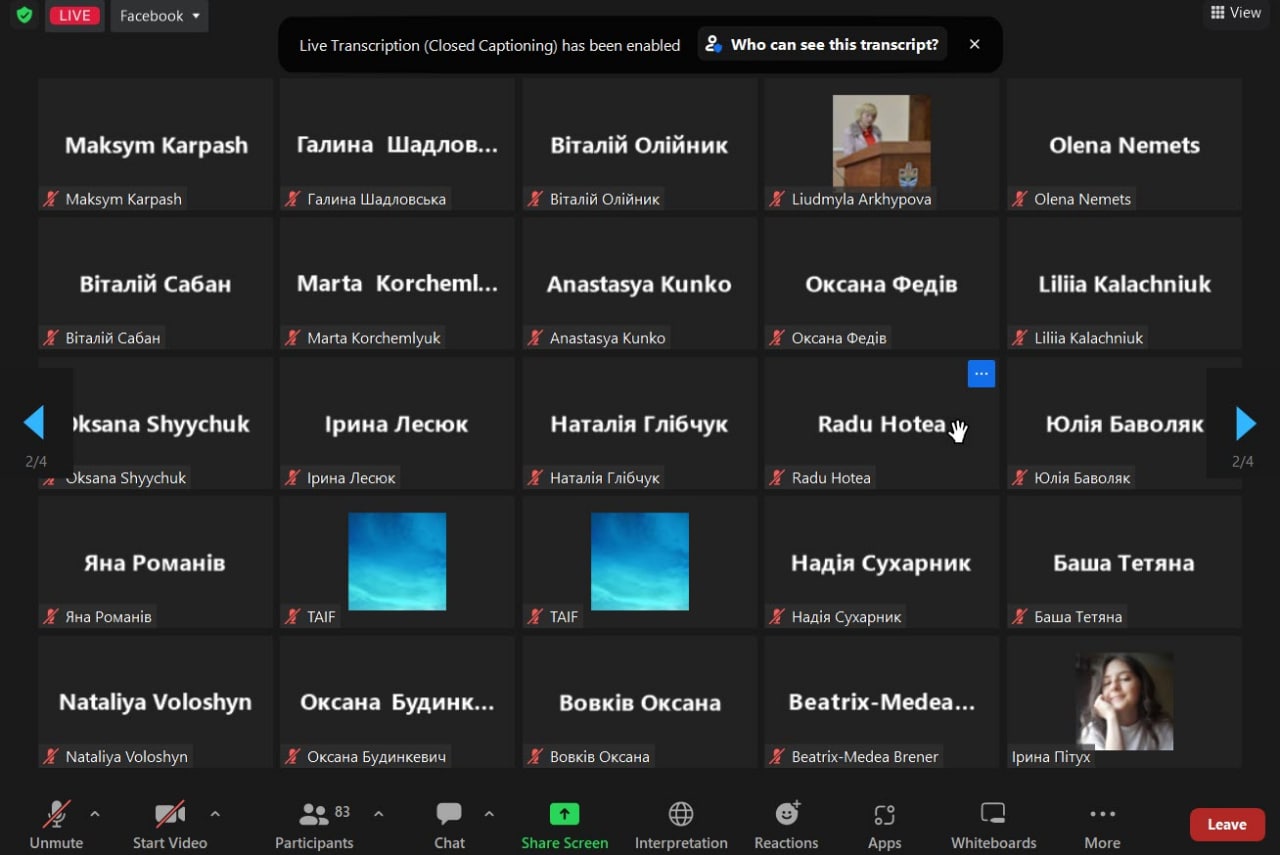
Task: Select the TAIF tile next to Надія Сухарник
Action: [x=640, y=561]
